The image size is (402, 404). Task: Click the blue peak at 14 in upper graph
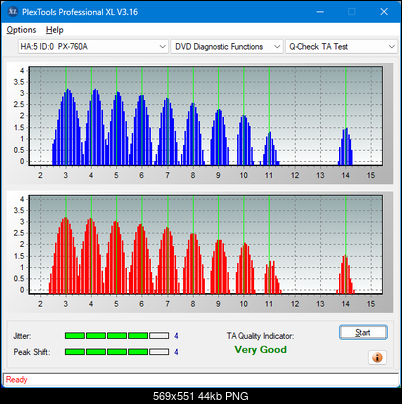[346, 147]
